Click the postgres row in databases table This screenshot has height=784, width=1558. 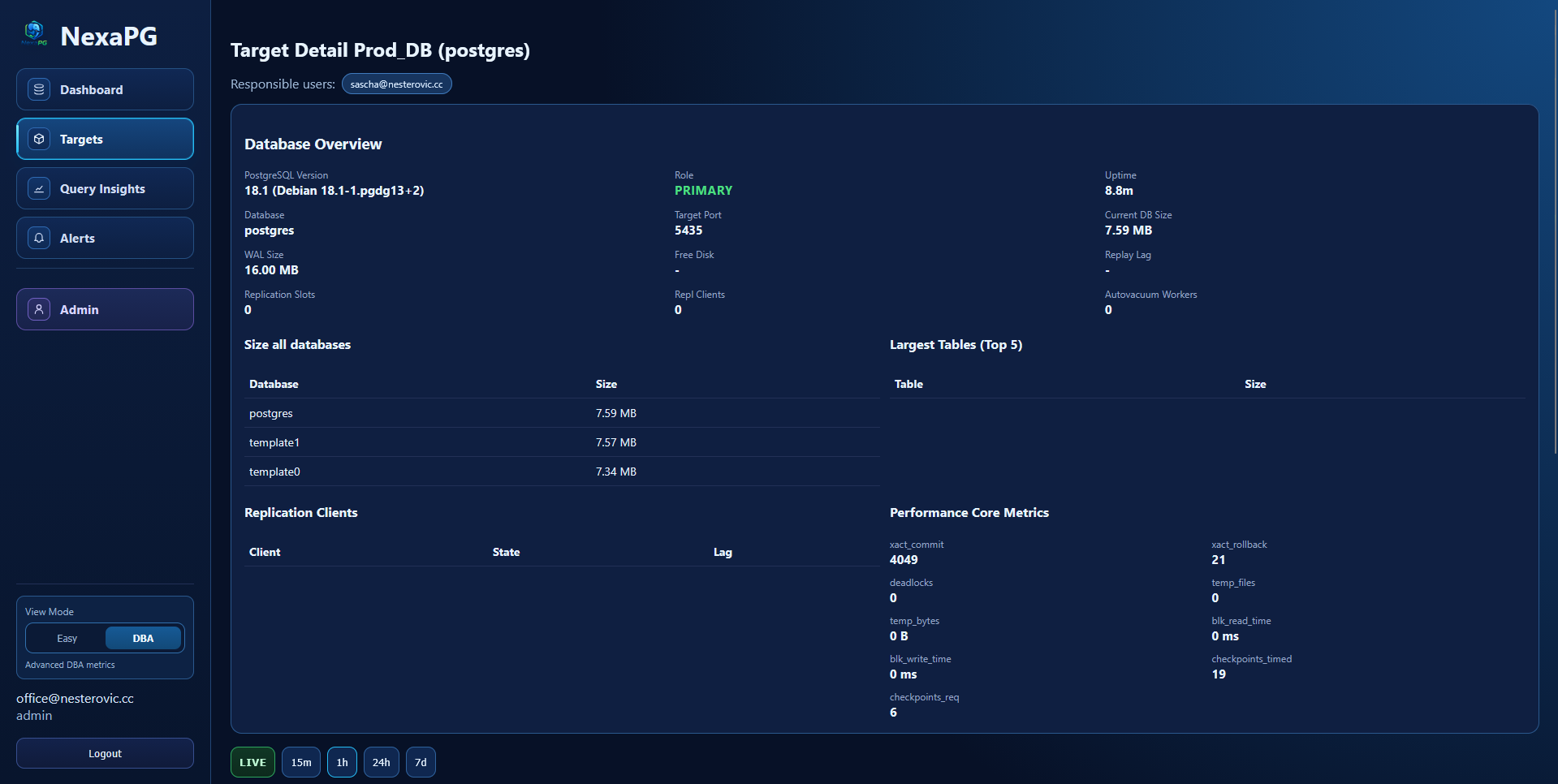tap(560, 413)
